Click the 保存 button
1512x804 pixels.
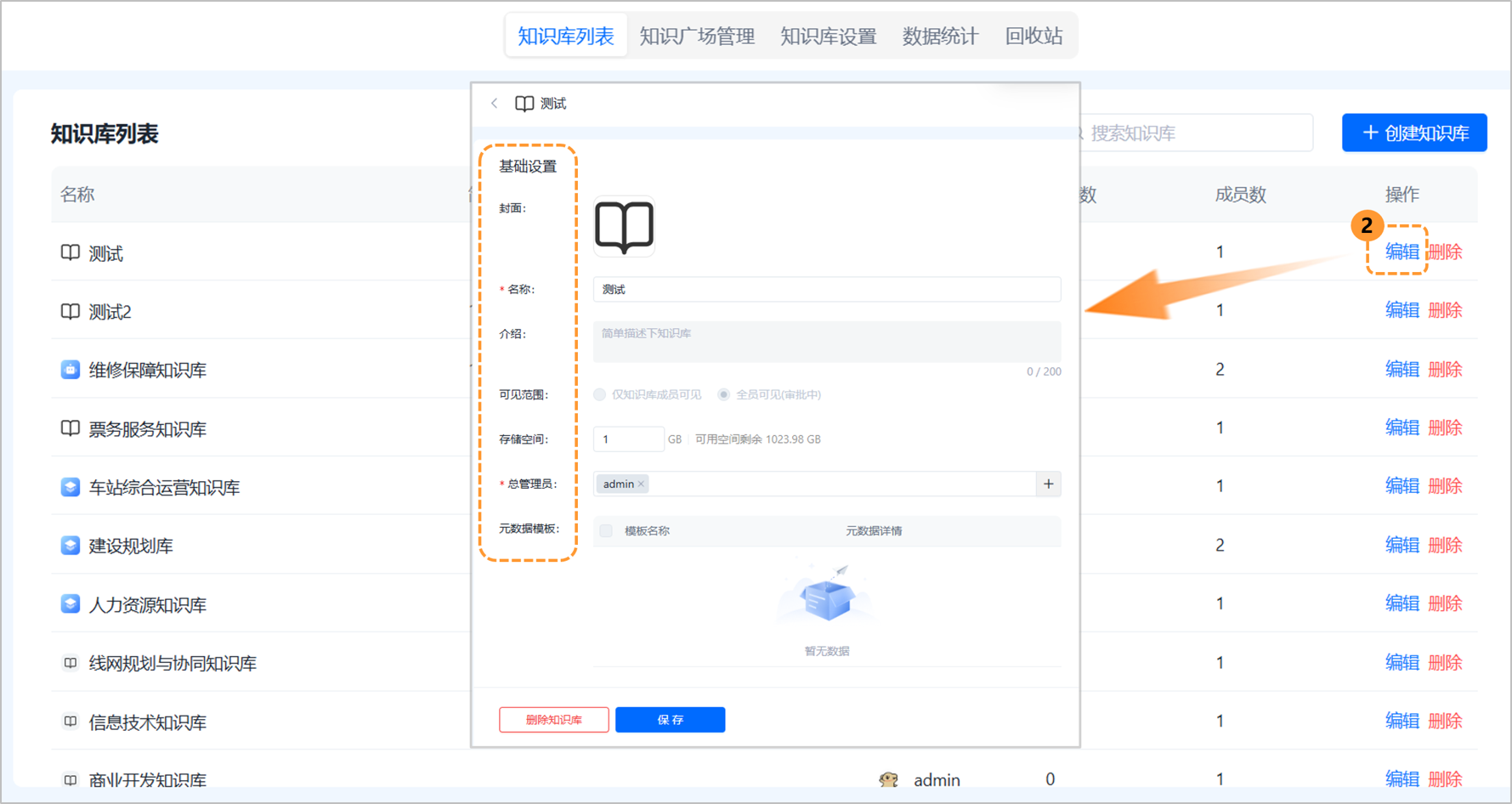pyautogui.click(x=670, y=719)
